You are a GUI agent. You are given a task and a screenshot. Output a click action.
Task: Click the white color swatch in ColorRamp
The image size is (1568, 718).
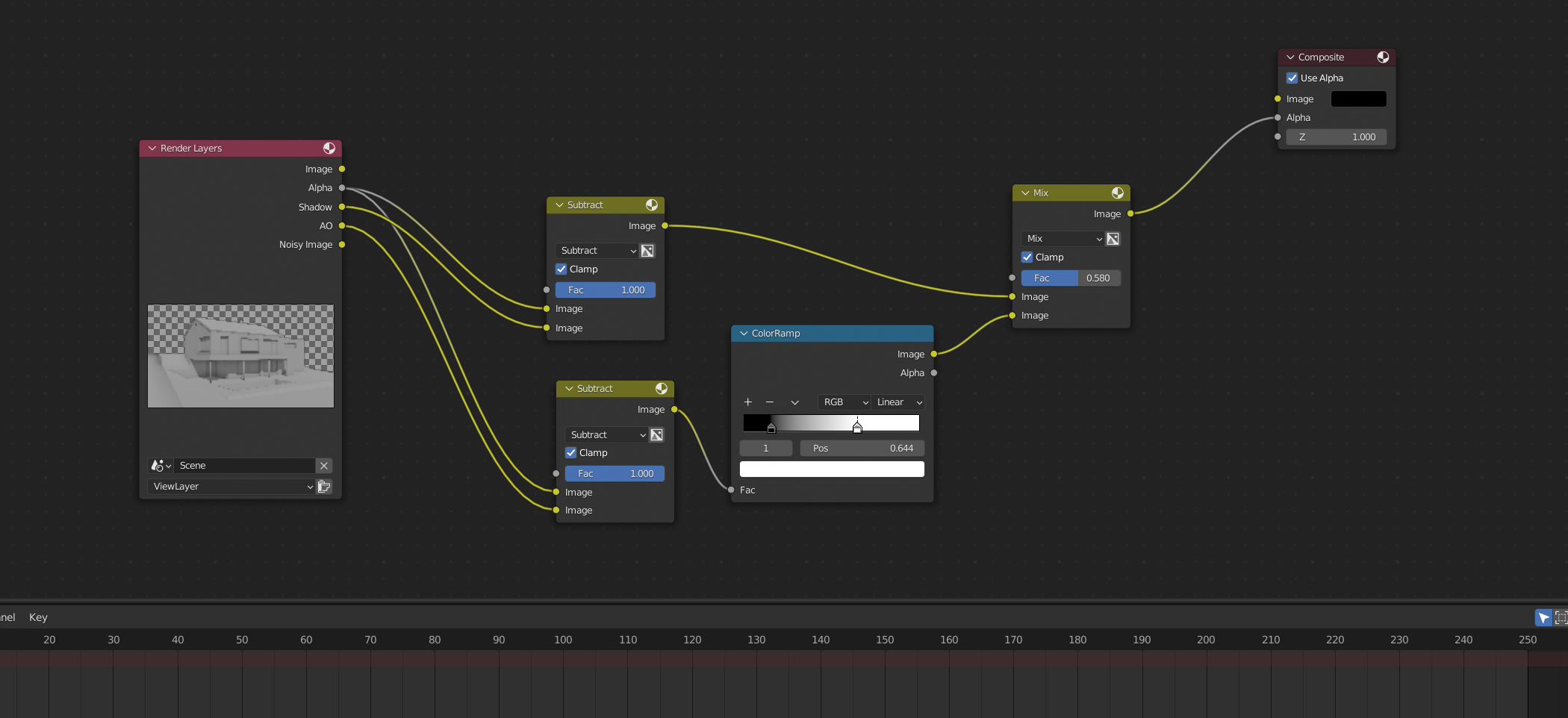coord(832,469)
